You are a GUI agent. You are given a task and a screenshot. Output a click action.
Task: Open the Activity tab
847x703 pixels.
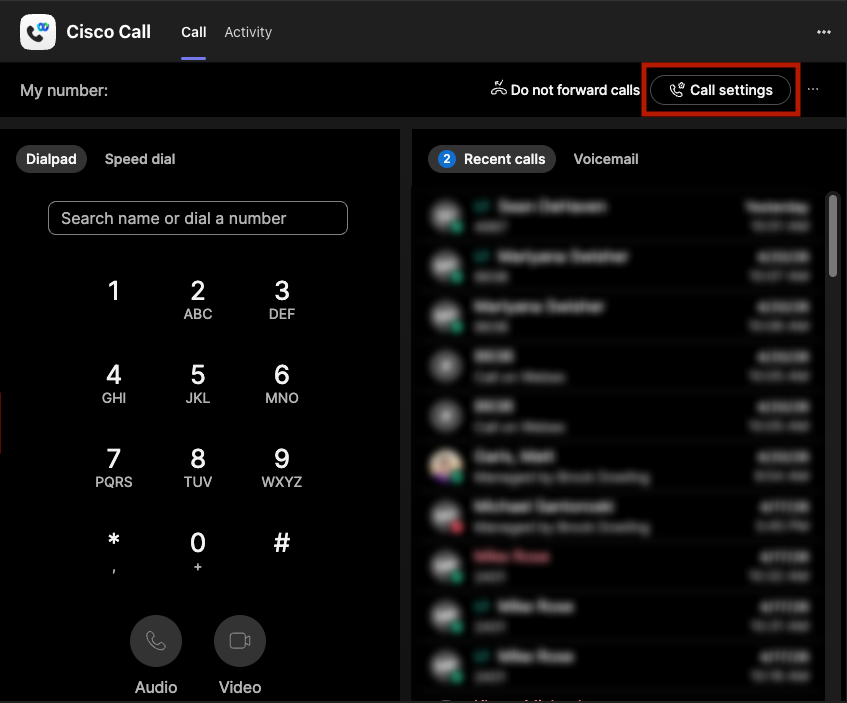(248, 32)
